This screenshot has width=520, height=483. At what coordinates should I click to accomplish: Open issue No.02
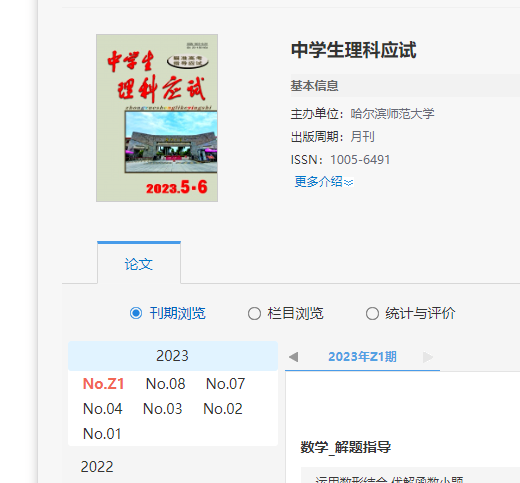[223, 409]
